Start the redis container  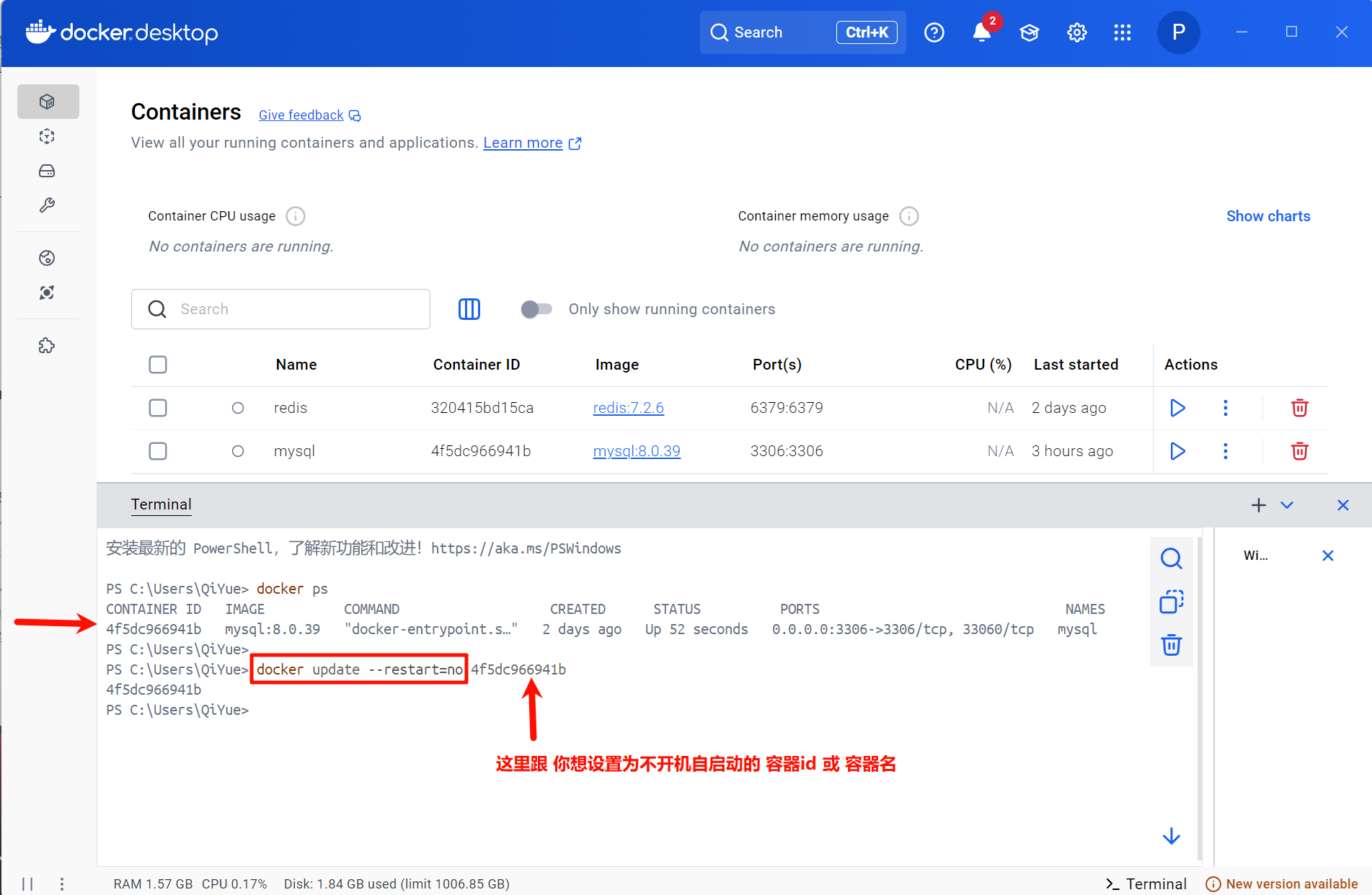[1178, 408]
